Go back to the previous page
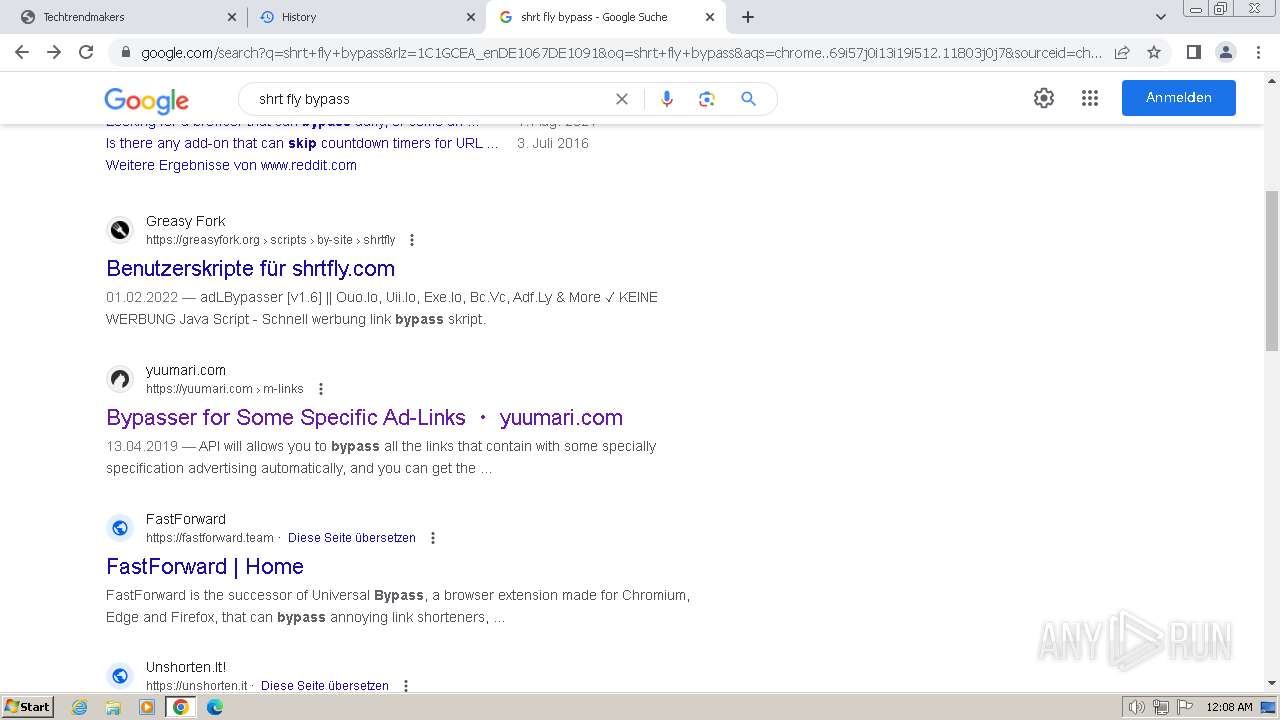The height and width of the screenshot is (720, 1280). click(22, 52)
